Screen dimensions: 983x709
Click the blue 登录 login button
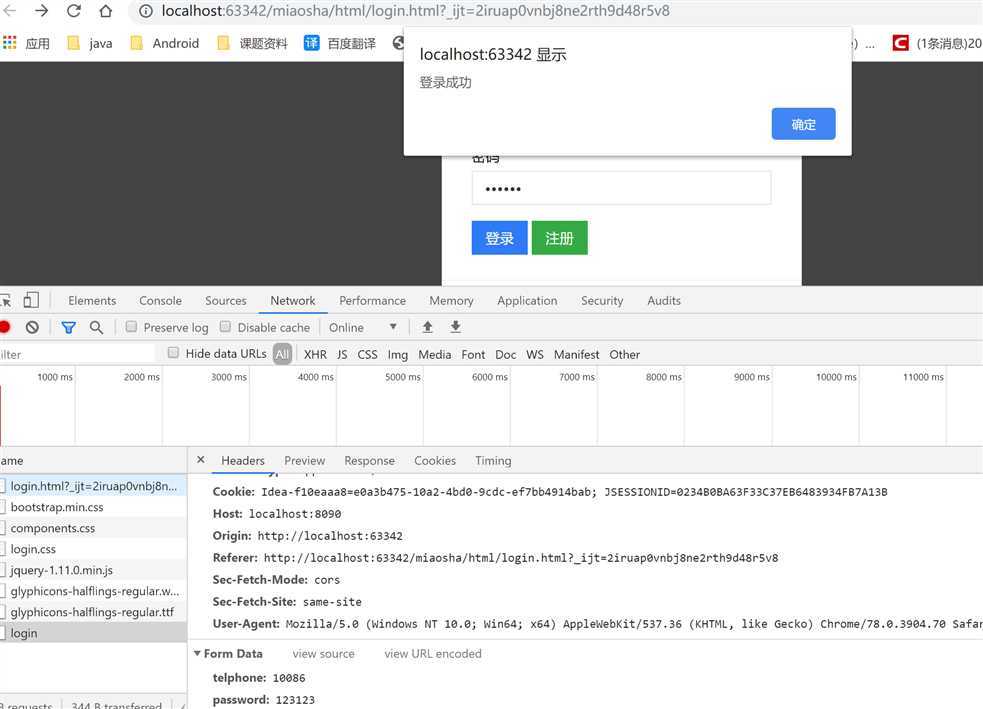pyautogui.click(x=500, y=238)
